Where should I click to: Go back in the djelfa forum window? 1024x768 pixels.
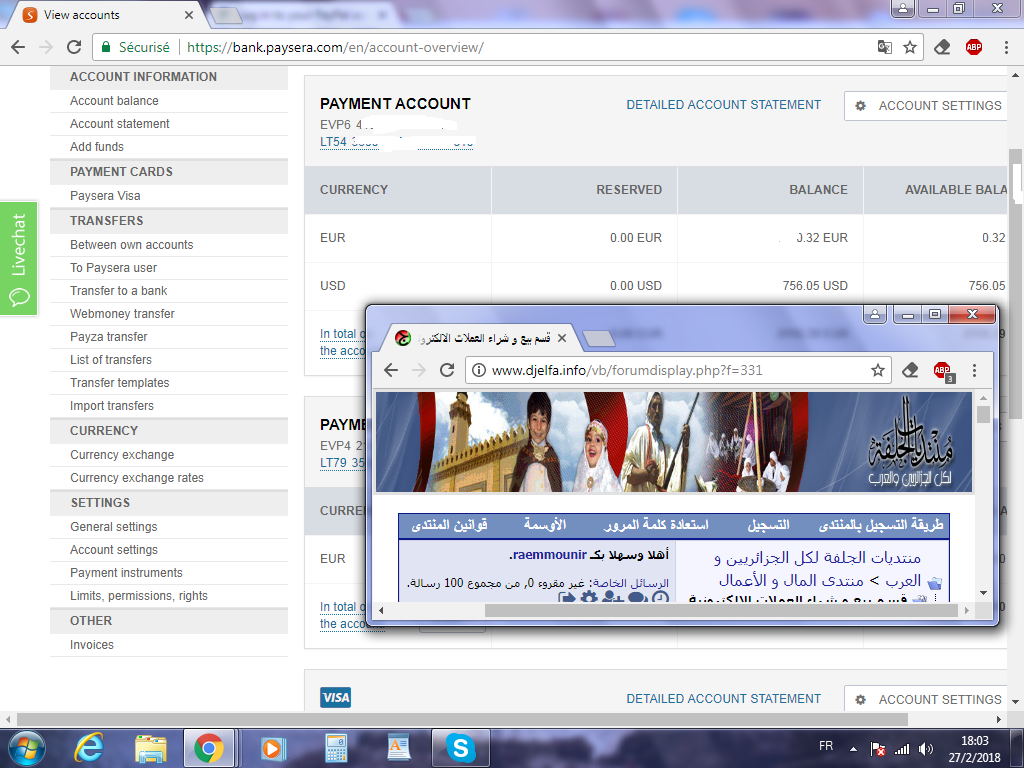click(391, 370)
